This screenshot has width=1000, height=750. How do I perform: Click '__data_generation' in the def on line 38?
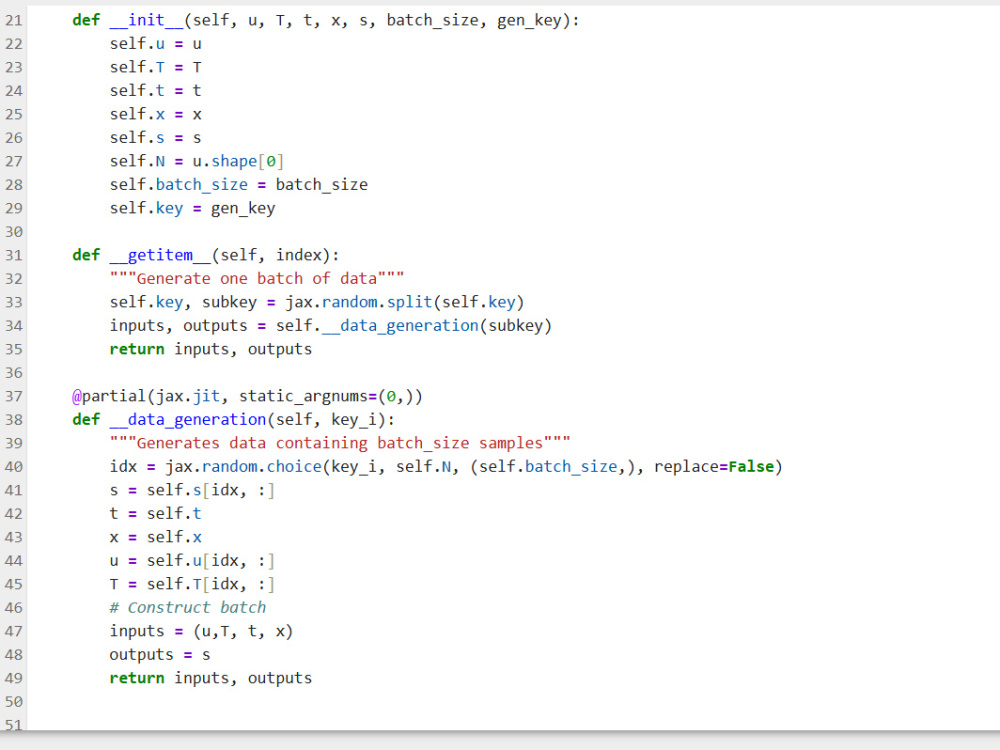pos(188,420)
